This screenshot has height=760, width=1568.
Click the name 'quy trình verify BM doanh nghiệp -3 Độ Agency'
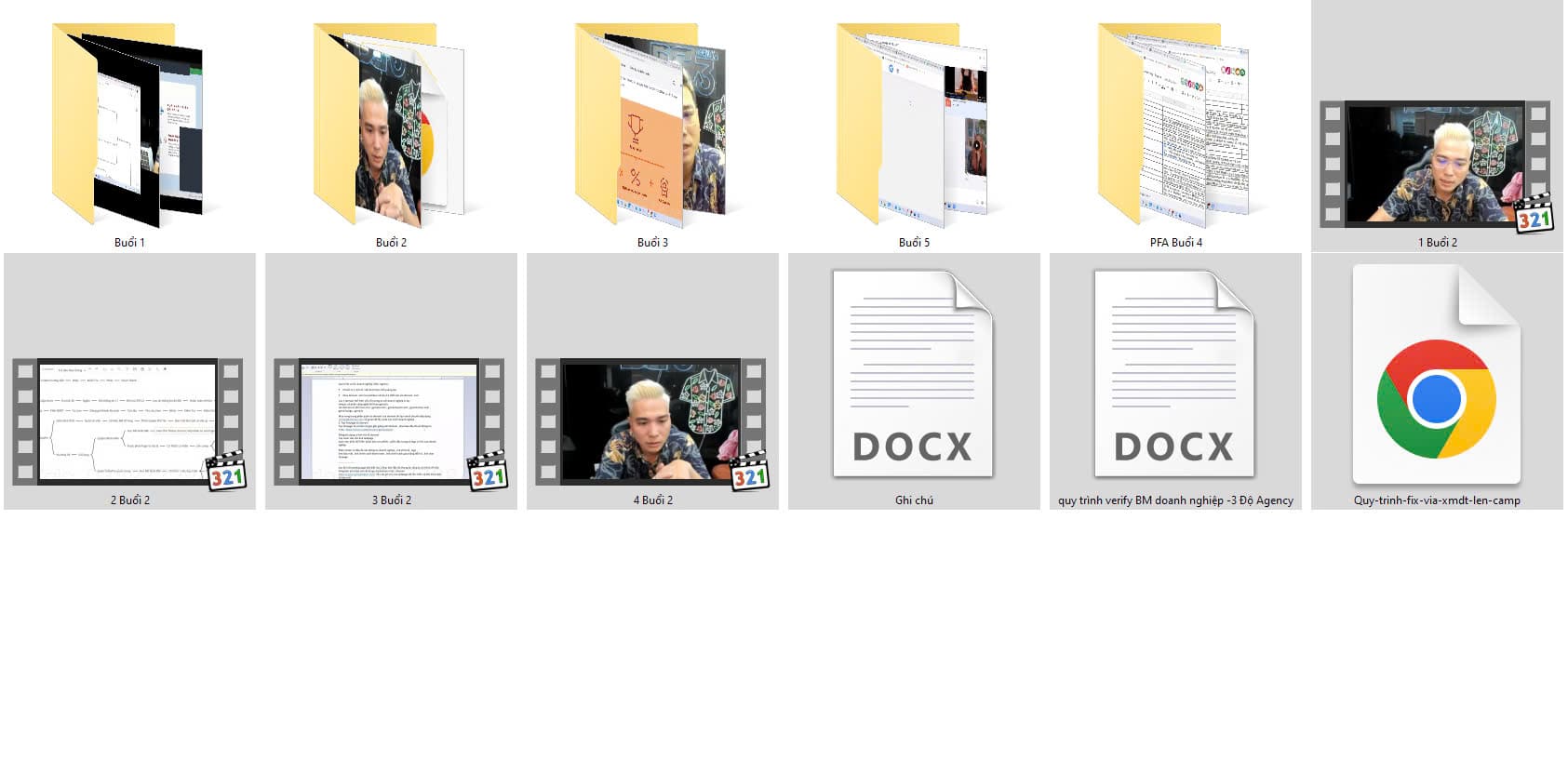[1175, 500]
